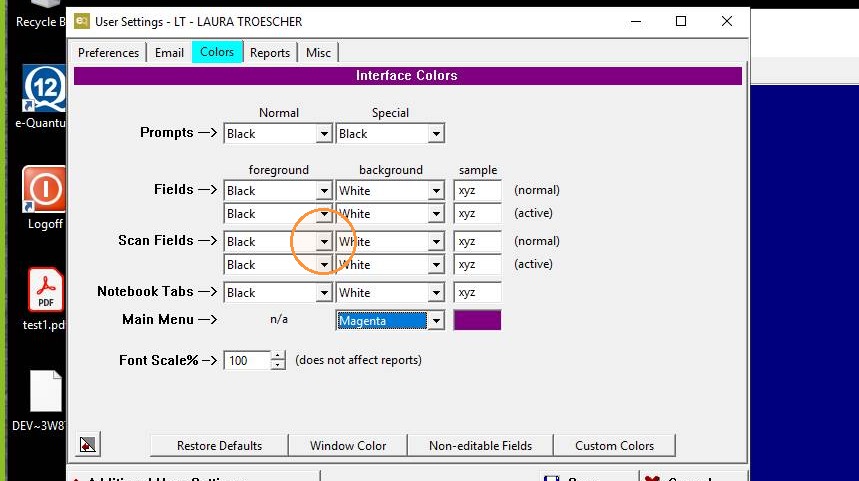Decrease Font Scale with the down arrow
The image size is (859, 481).
278,365
